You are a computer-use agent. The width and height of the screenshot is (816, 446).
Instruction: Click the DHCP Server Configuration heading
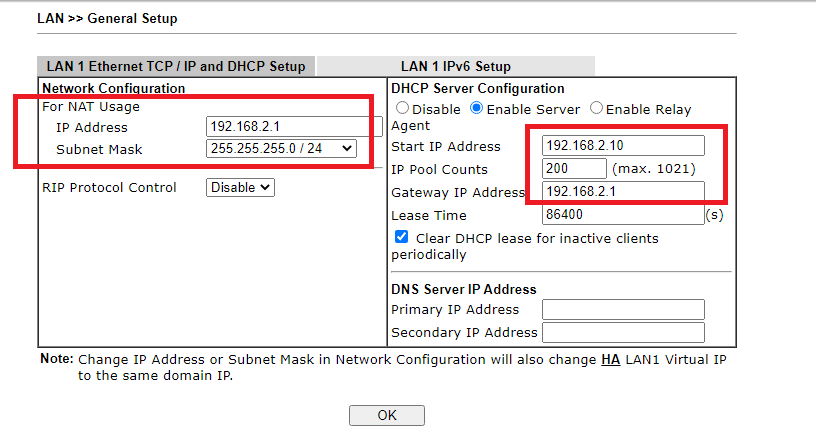tap(478, 89)
